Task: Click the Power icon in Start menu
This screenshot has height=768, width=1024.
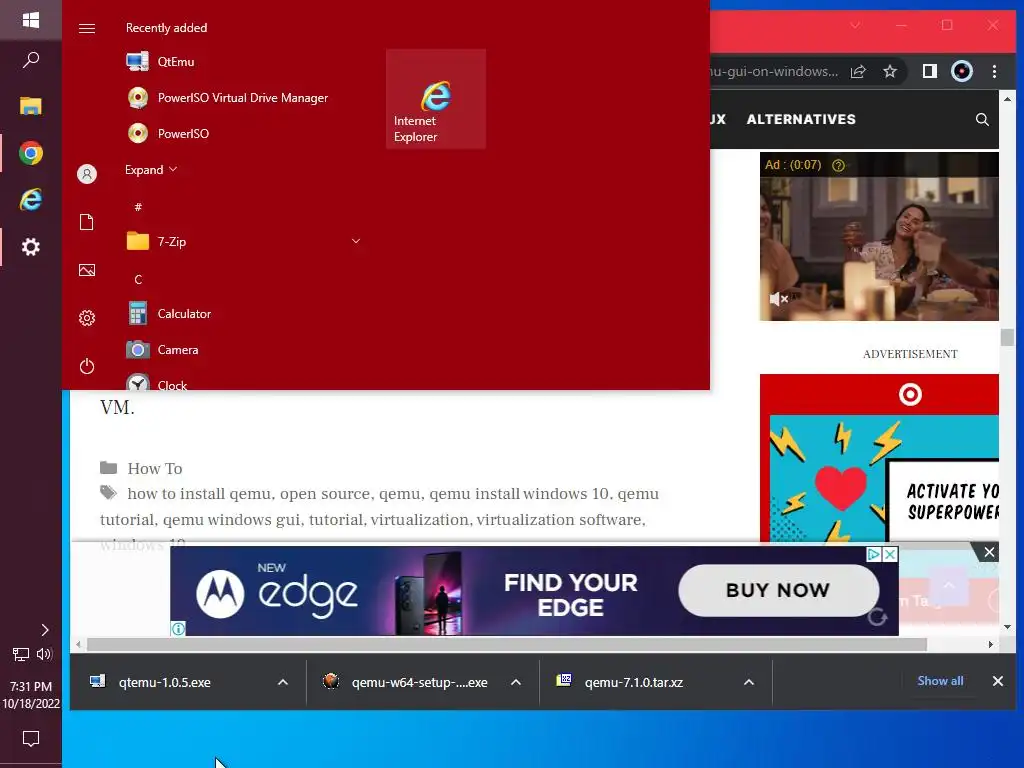Action: tap(87, 366)
